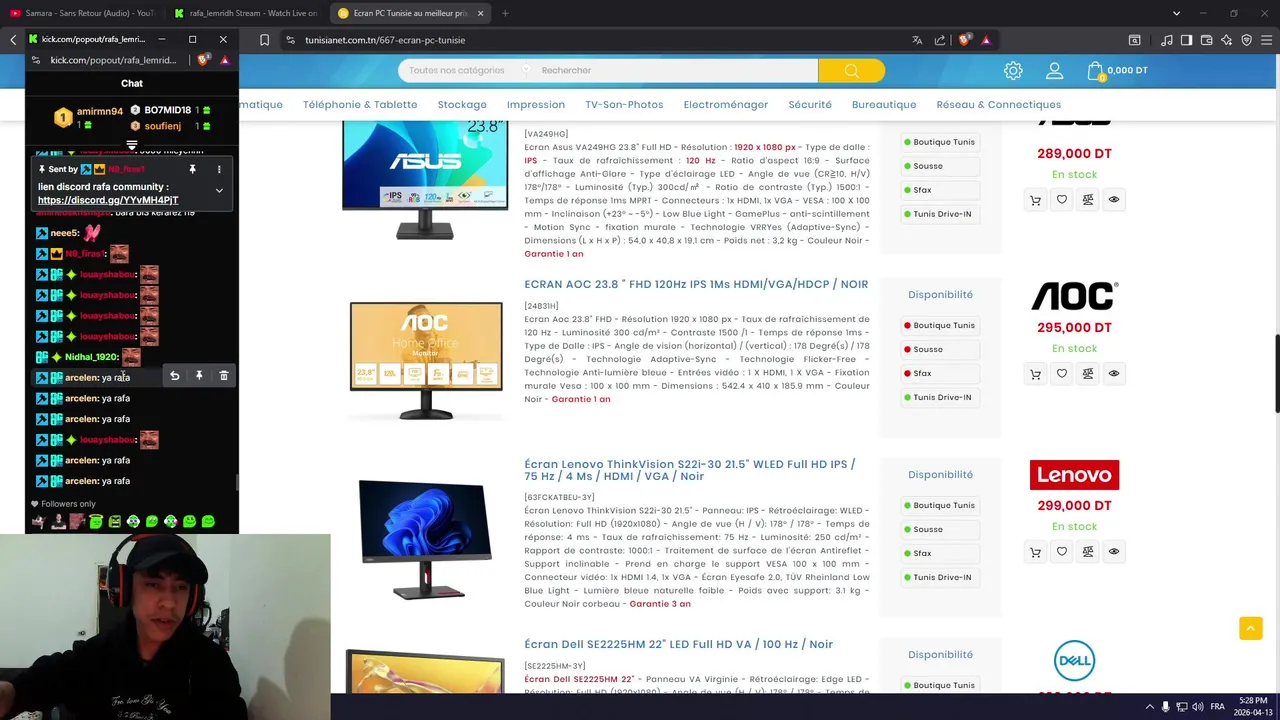Click the AOC monitor product thumbnail
The image size is (1280, 720).
[426, 360]
